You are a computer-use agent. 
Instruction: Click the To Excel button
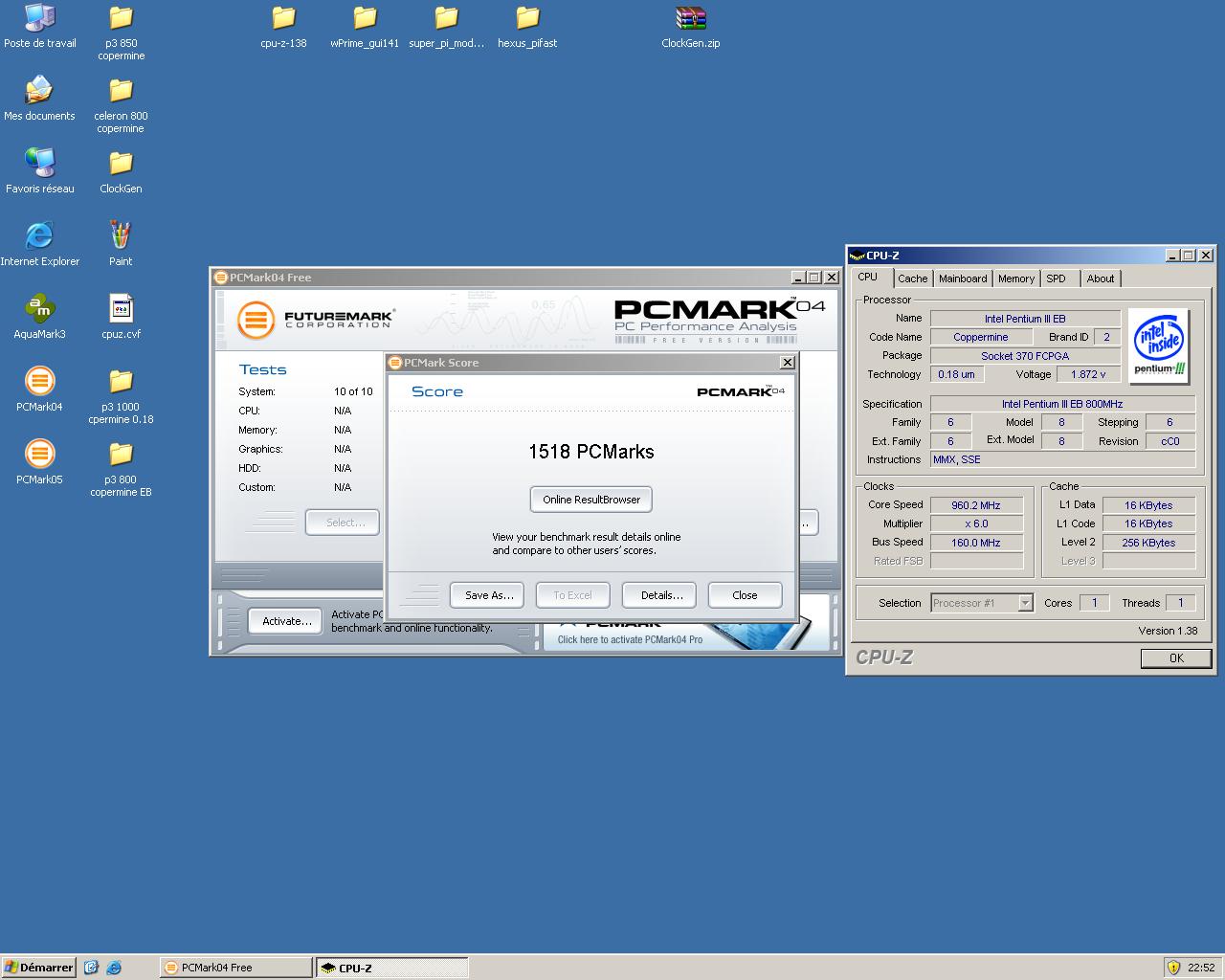pyautogui.click(x=572, y=595)
